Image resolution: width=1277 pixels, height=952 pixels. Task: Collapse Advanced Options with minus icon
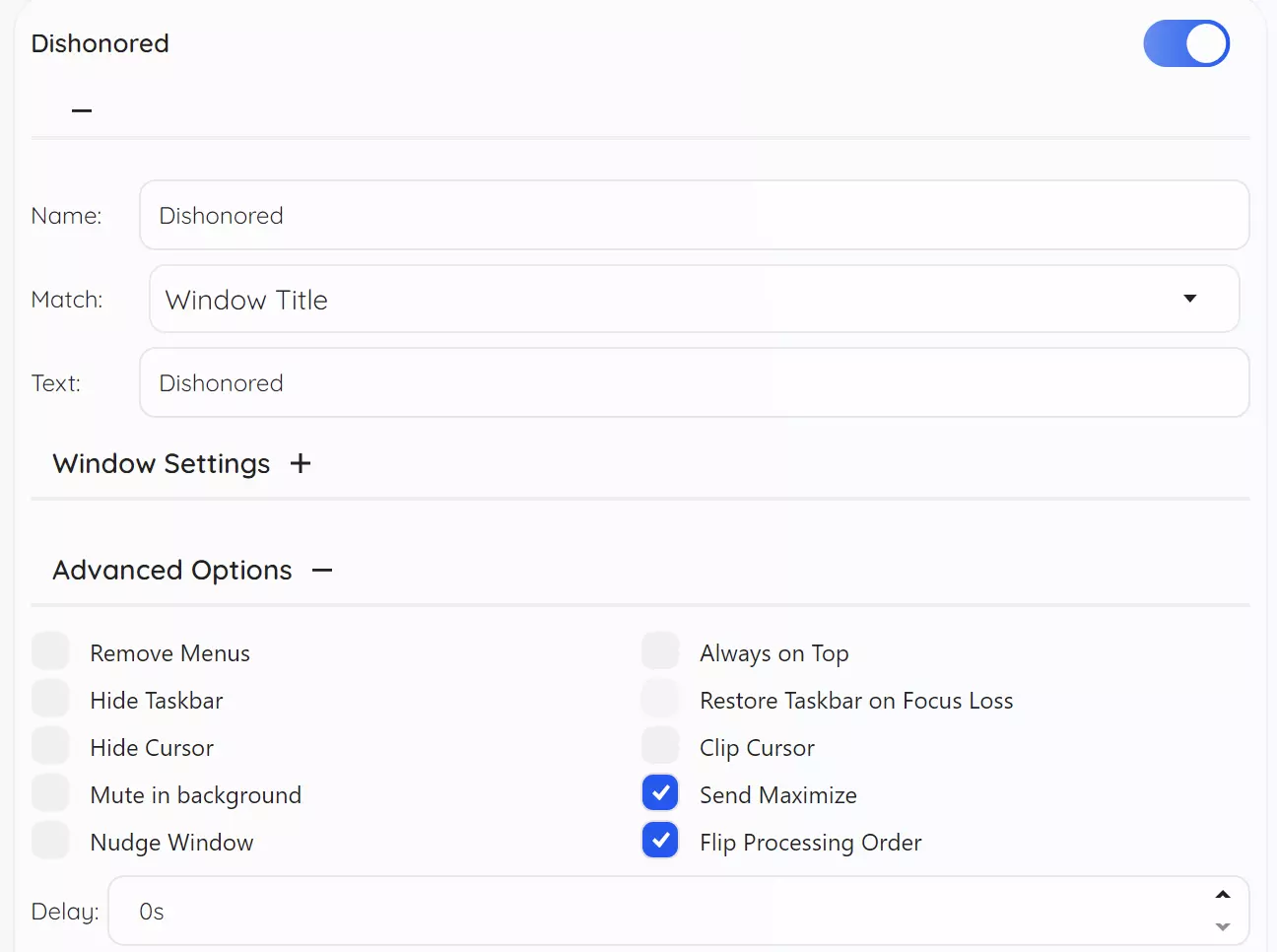[322, 570]
